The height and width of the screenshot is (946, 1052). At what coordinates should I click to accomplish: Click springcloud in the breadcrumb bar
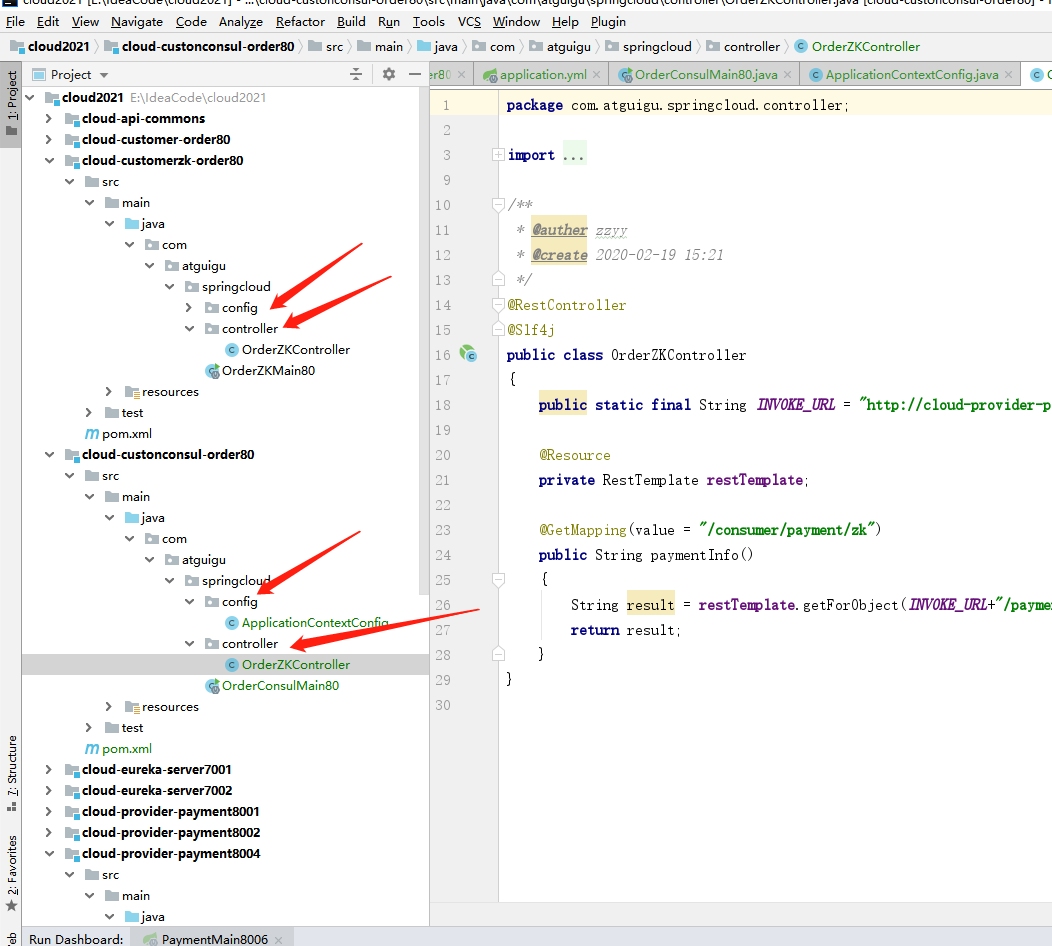657,46
